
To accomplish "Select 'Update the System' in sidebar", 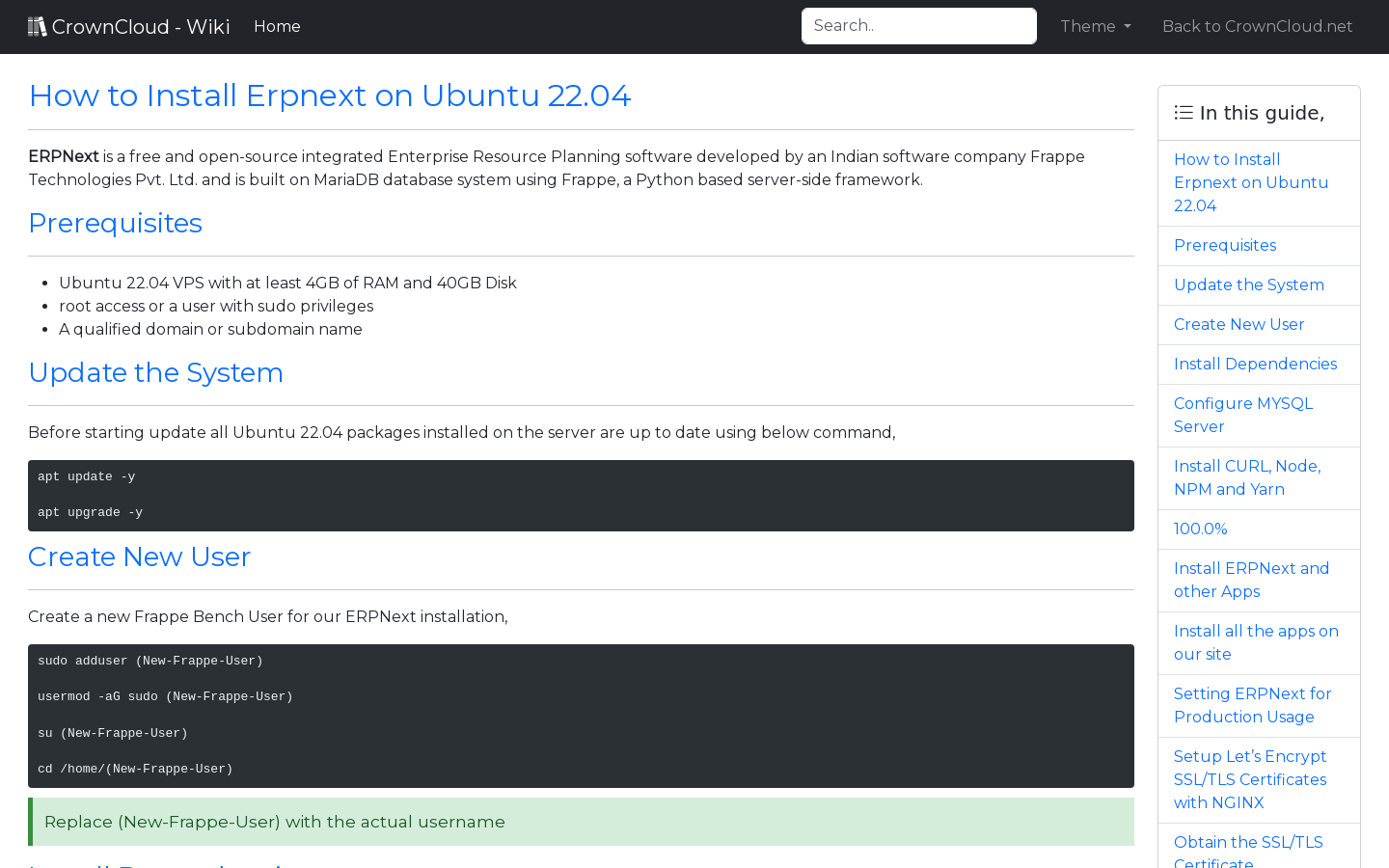I will click(1248, 285).
